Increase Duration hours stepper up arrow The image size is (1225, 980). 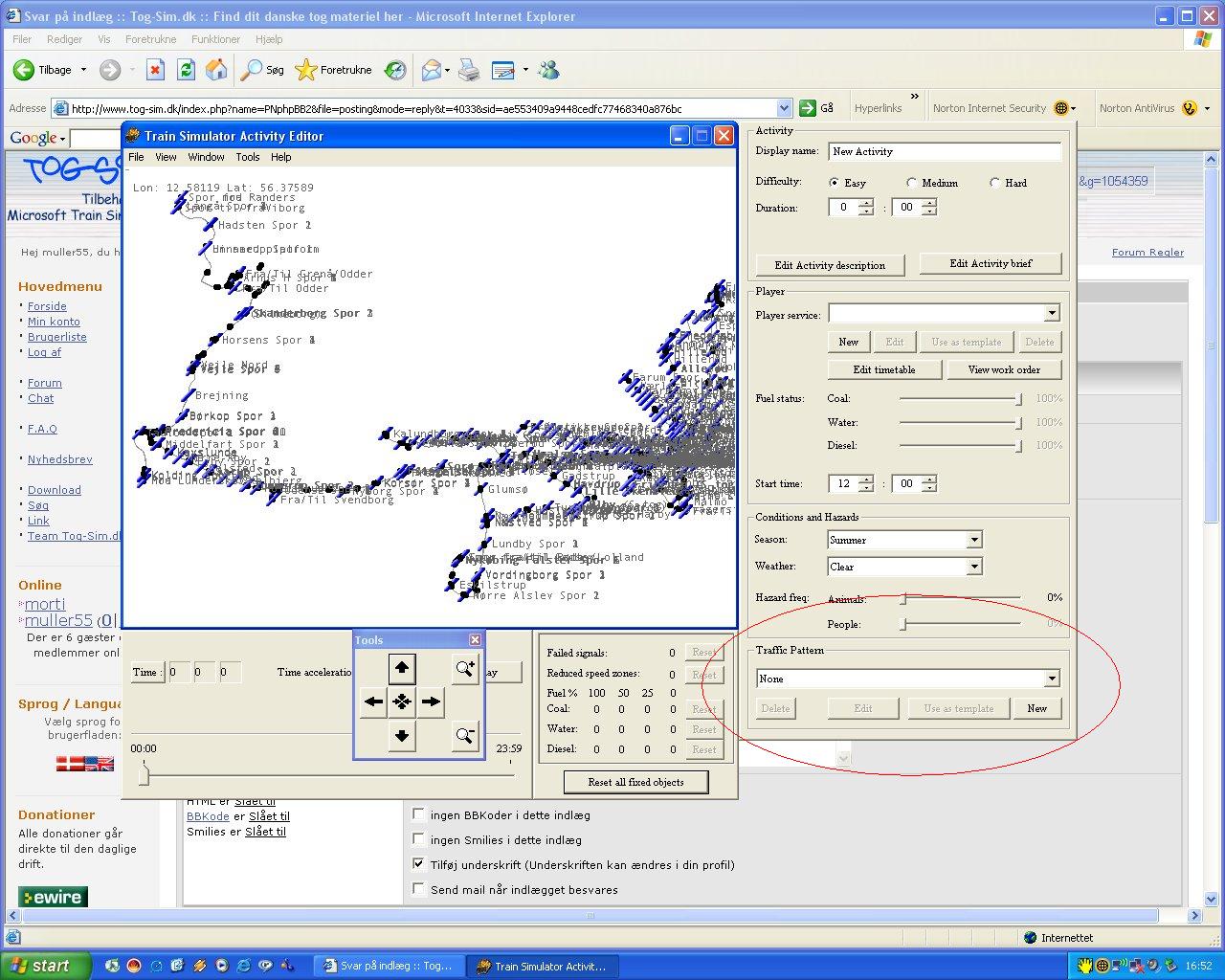[x=866, y=203]
